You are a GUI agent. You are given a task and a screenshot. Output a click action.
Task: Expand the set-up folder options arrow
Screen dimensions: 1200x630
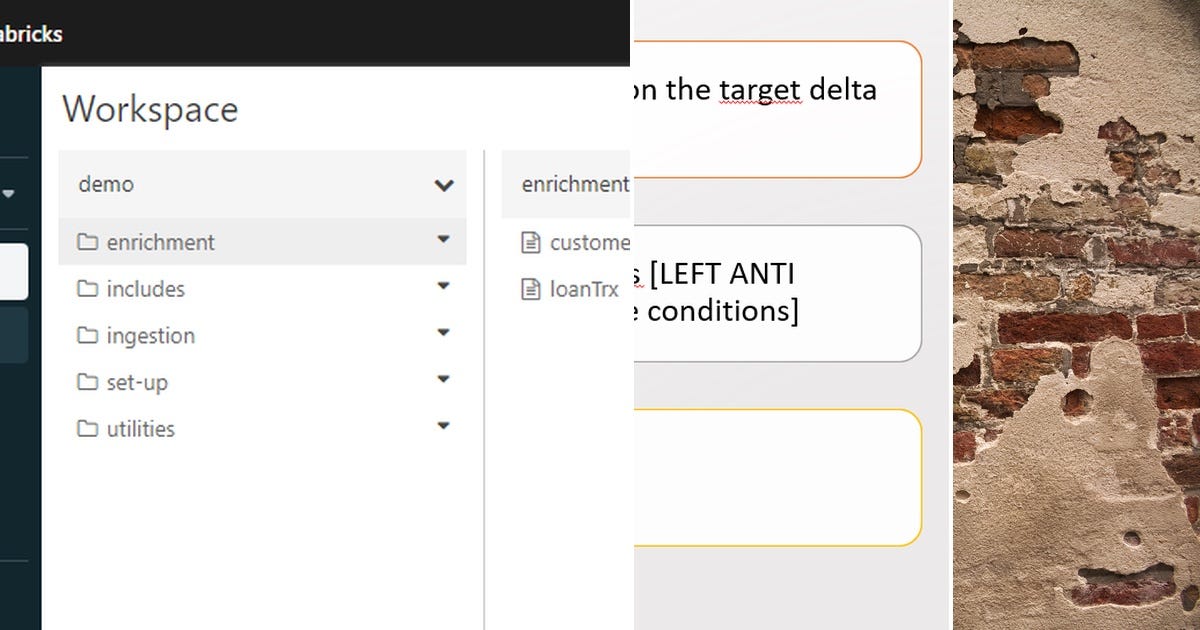tap(443, 379)
